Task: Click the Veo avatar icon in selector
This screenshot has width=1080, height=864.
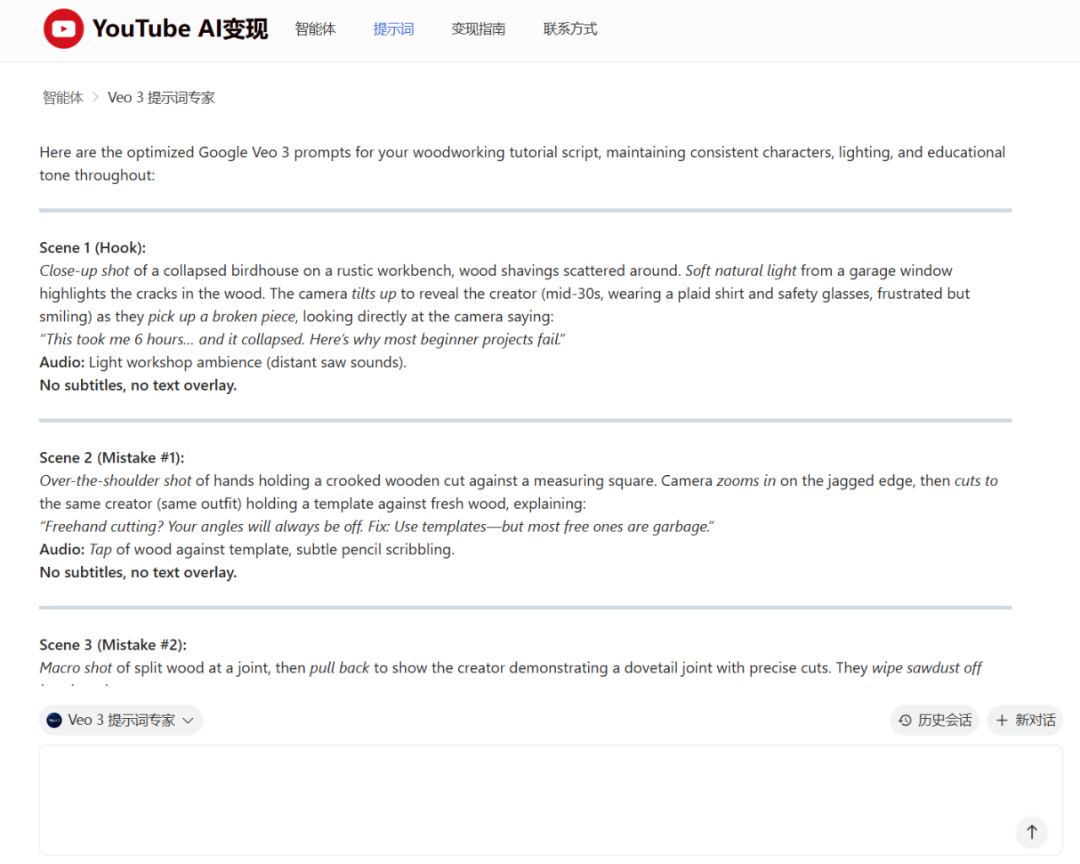Action: click(x=55, y=720)
